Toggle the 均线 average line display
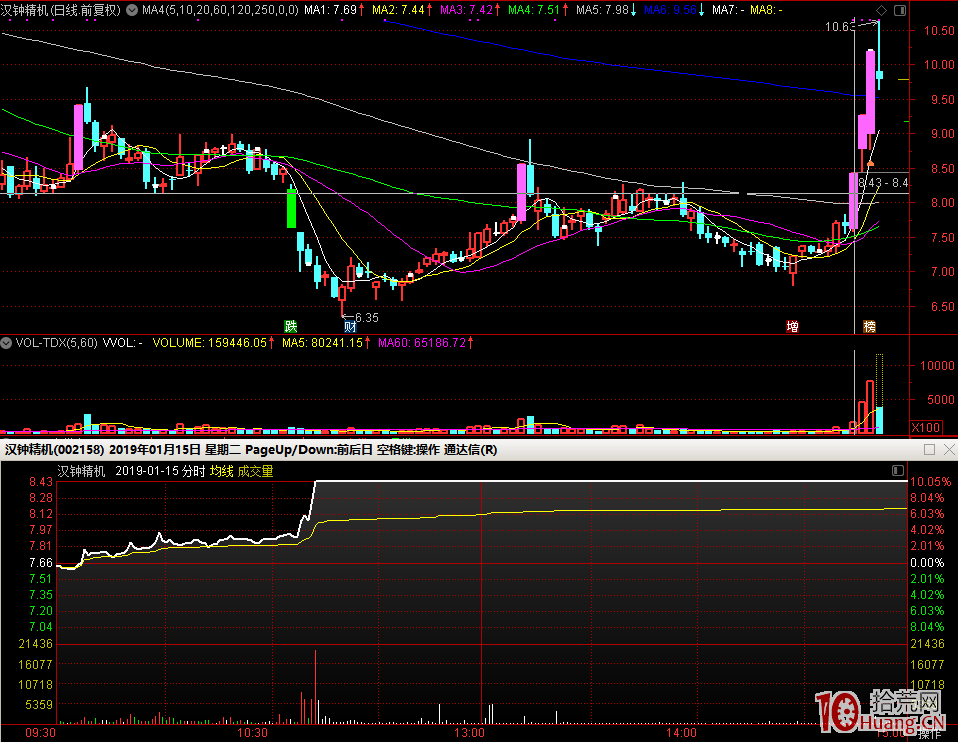Screen dimensions: 958x742 coord(221,471)
